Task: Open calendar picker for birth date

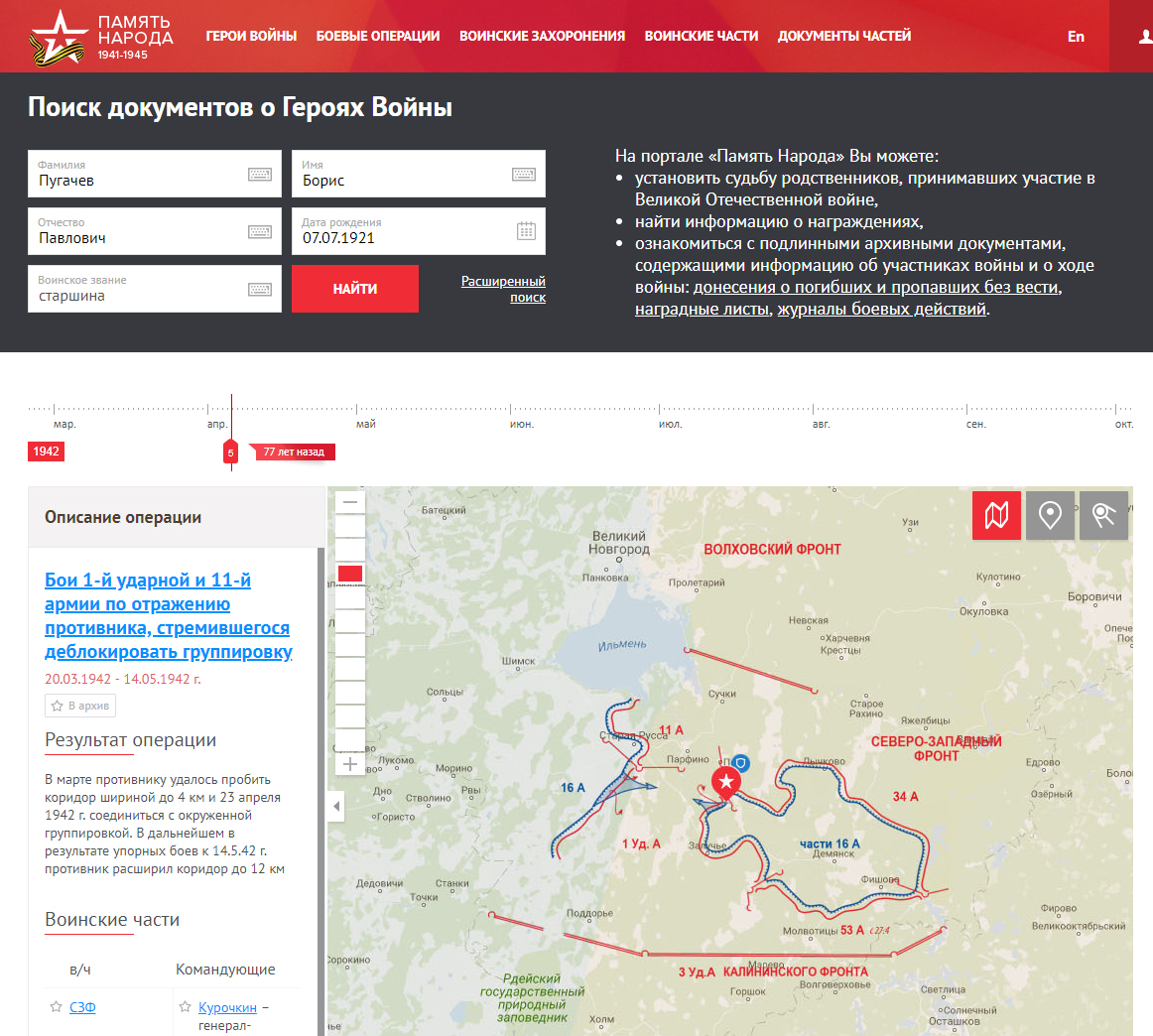Action: pyautogui.click(x=526, y=231)
